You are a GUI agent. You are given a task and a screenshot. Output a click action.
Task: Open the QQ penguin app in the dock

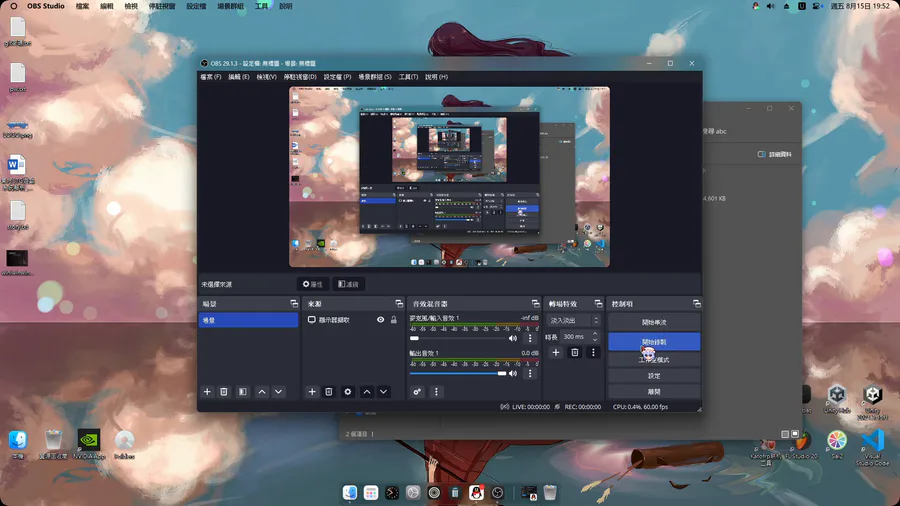[x=476, y=492]
